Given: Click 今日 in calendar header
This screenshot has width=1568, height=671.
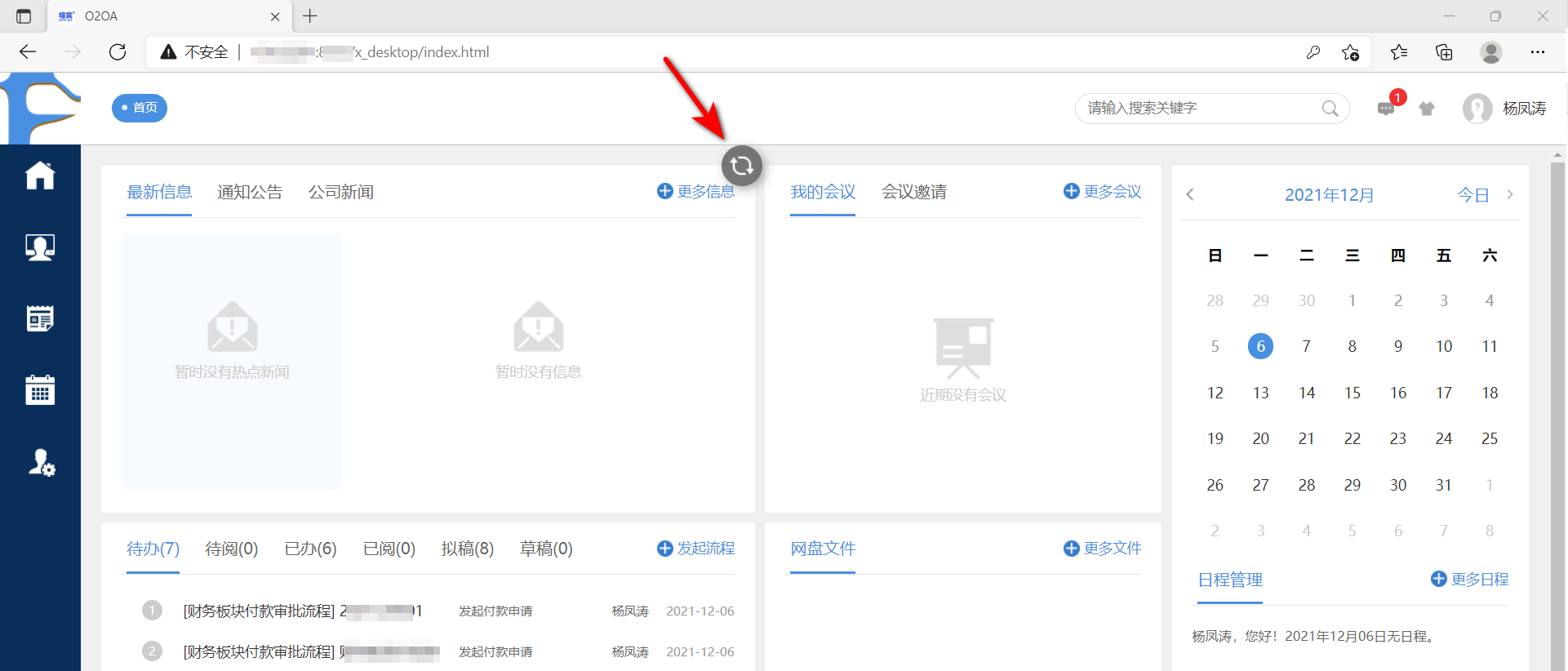Looking at the screenshot, I should pos(1473,195).
